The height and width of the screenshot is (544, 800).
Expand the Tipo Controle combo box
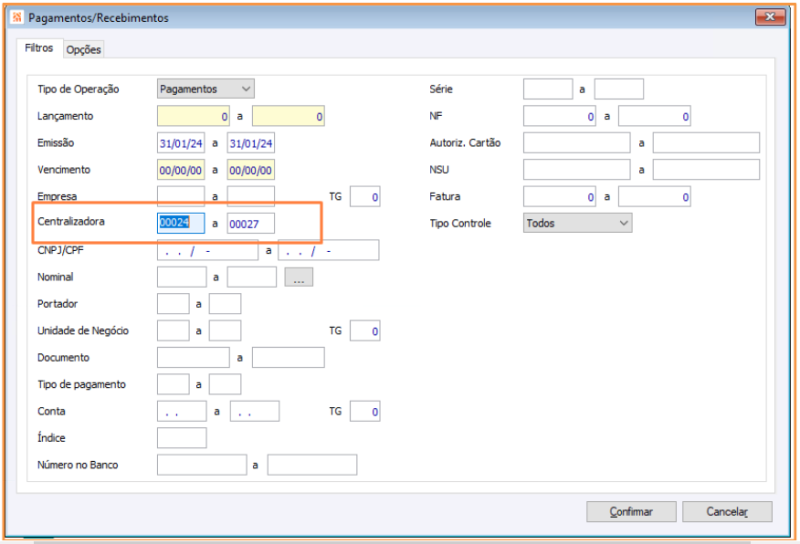coord(577,223)
